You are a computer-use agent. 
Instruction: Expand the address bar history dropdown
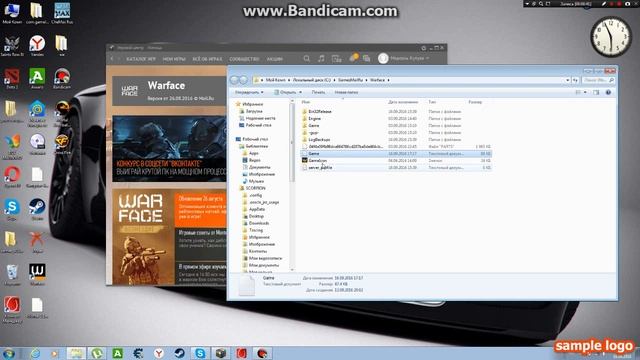tap(567, 80)
